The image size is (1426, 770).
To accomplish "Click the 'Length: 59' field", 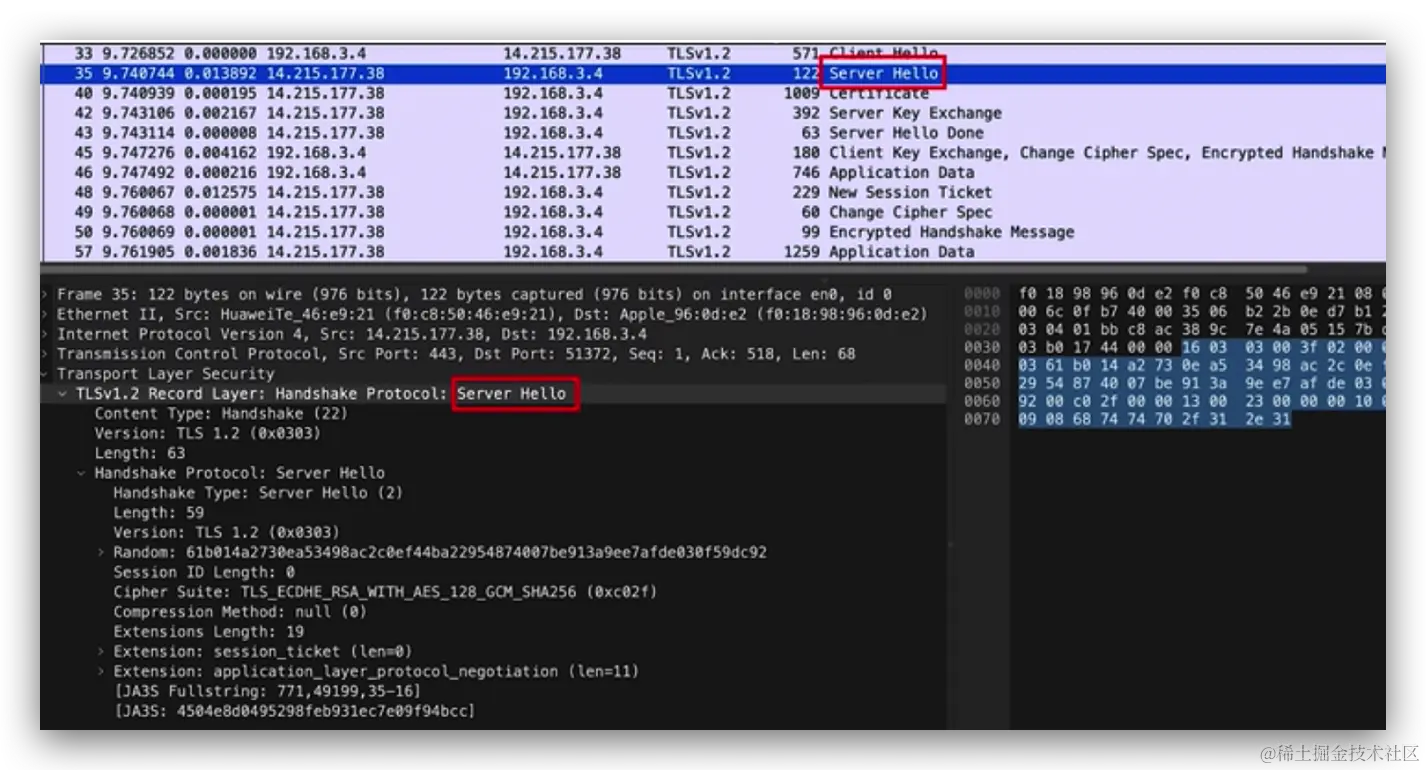I will tap(159, 512).
